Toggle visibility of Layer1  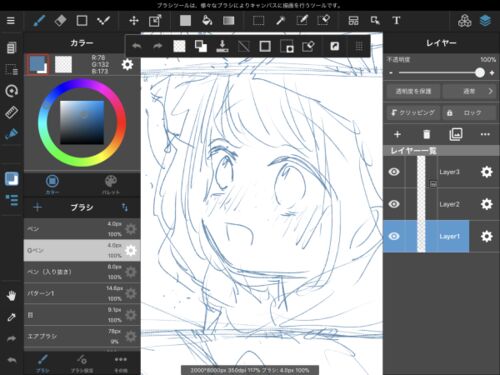pos(394,236)
